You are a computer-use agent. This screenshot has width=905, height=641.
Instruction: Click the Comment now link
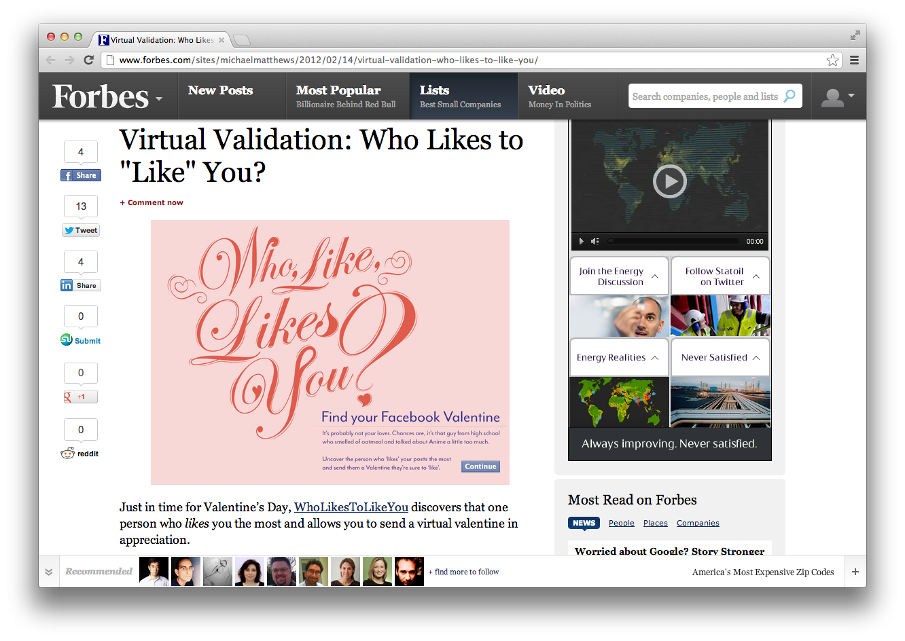151,203
